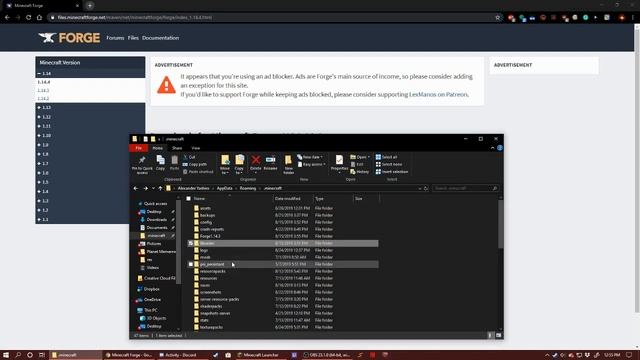This screenshot has height=360, width=640.
Task: Click History in the Open group
Action: tap(360, 172)
